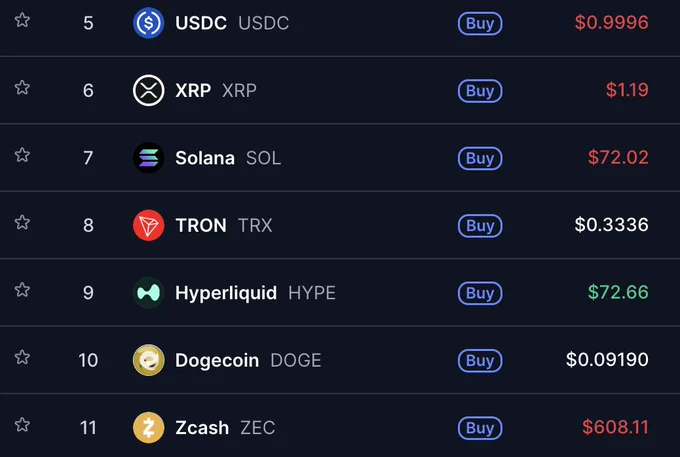This screenshot has height=457, width=680.
Task: Buy Zcash via its Buy button
Action: (x=480, y=428)
